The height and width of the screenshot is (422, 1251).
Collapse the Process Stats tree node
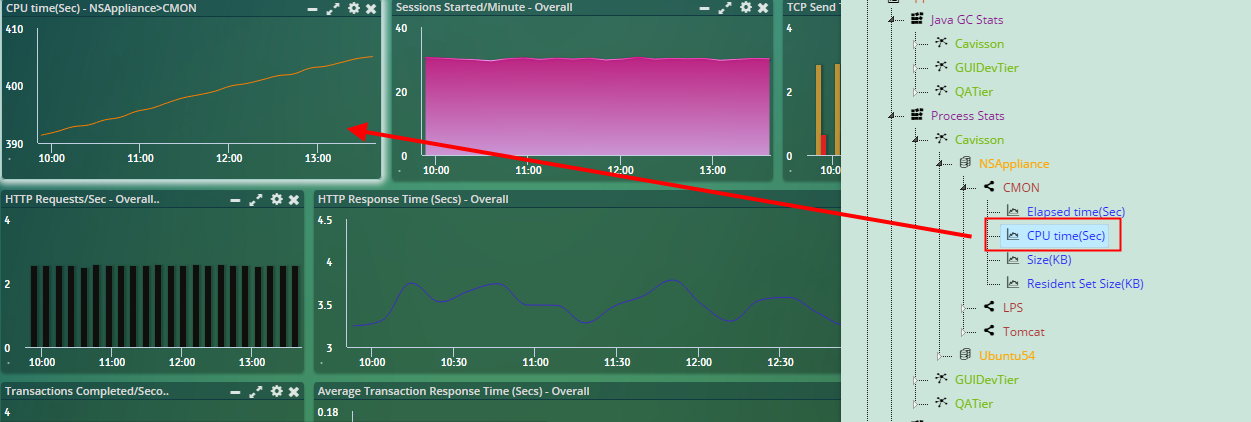click(892, 116)
